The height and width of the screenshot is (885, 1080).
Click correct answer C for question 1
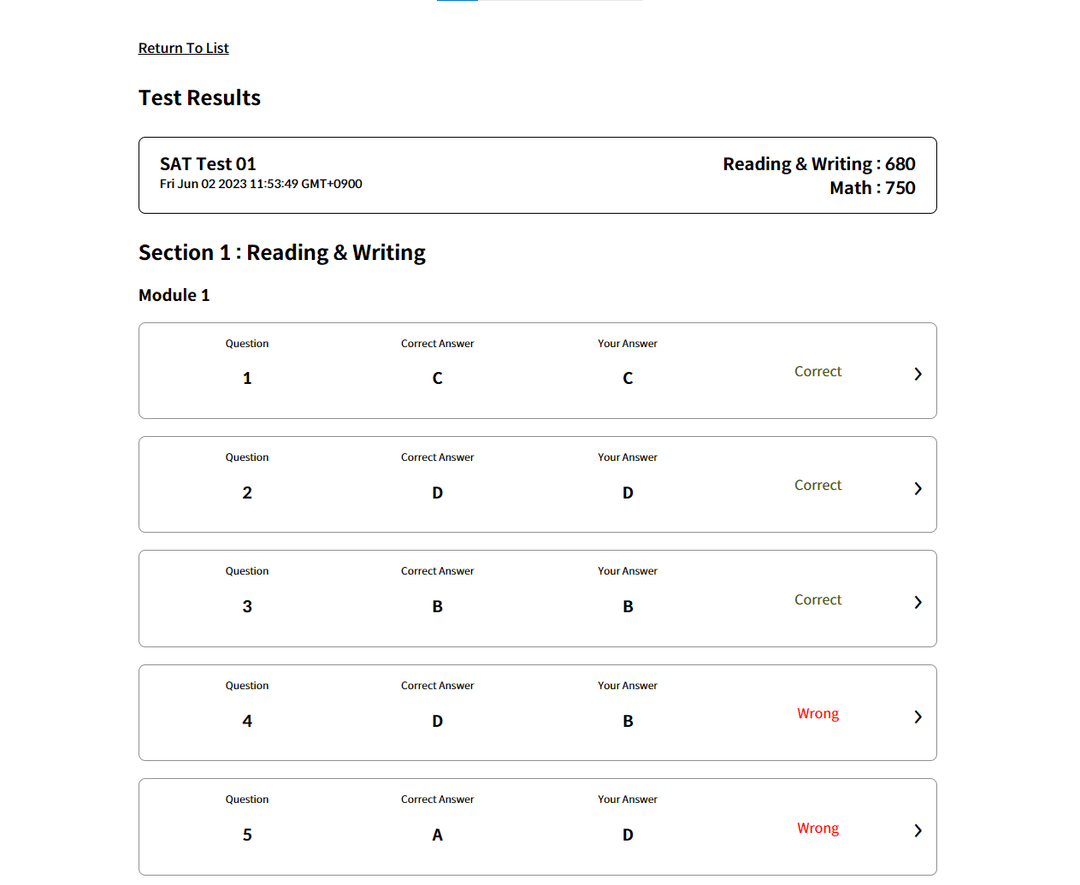point(437,378)
